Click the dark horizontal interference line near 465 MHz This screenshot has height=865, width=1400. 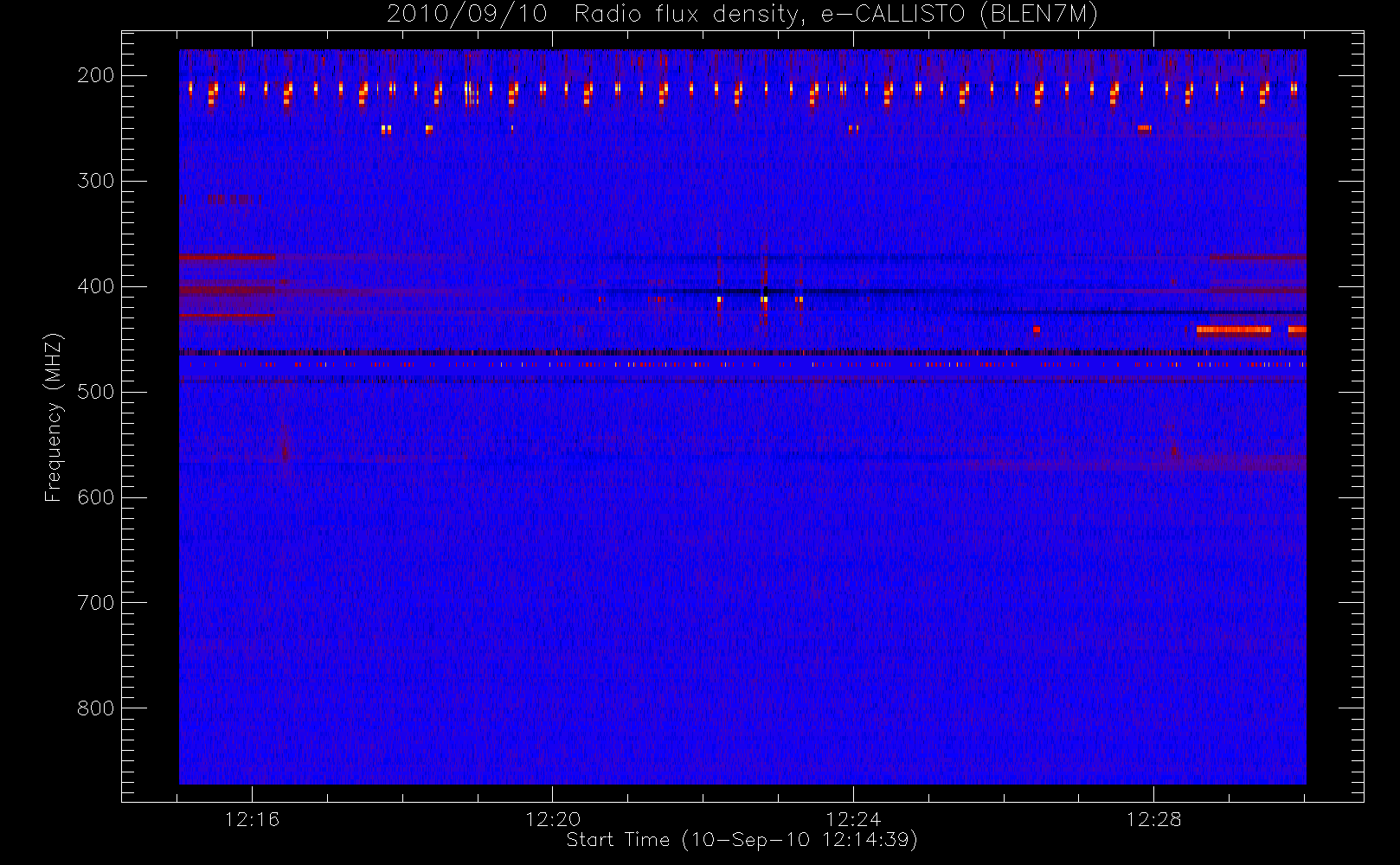(742, 352)
